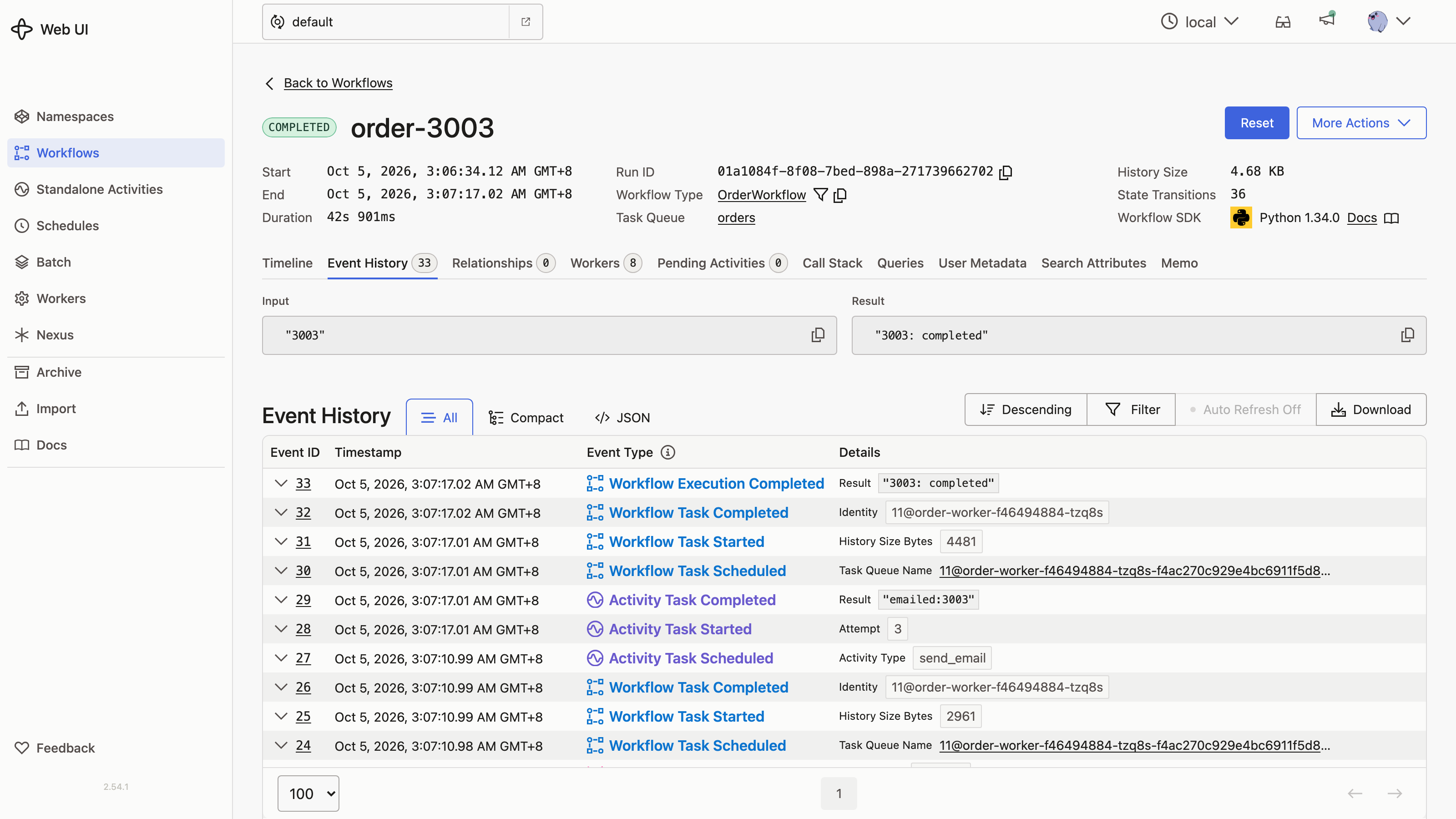This screenshot has width=1456, height=819.
Task: Go to Standalone Activities page
Action: (x=116, y=189)
